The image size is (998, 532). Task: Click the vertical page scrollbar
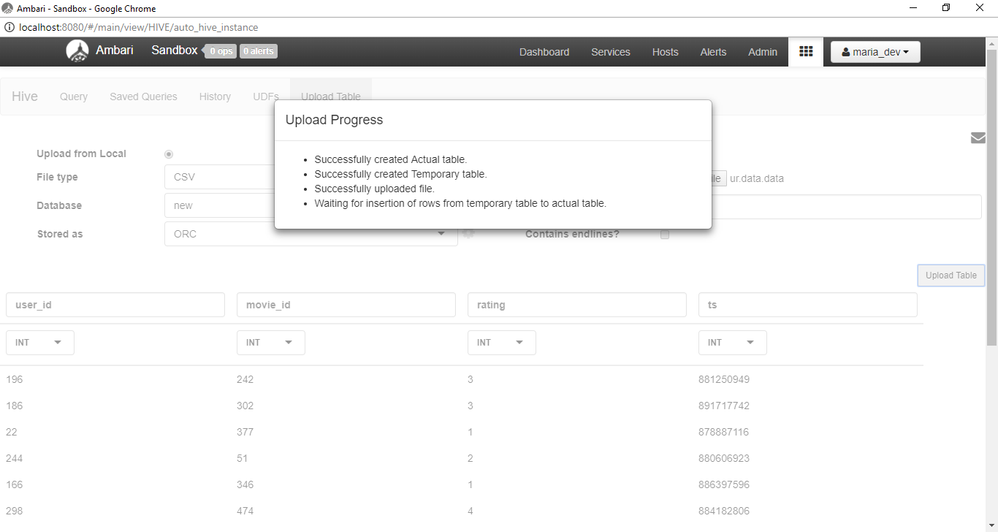pos(992,197)
